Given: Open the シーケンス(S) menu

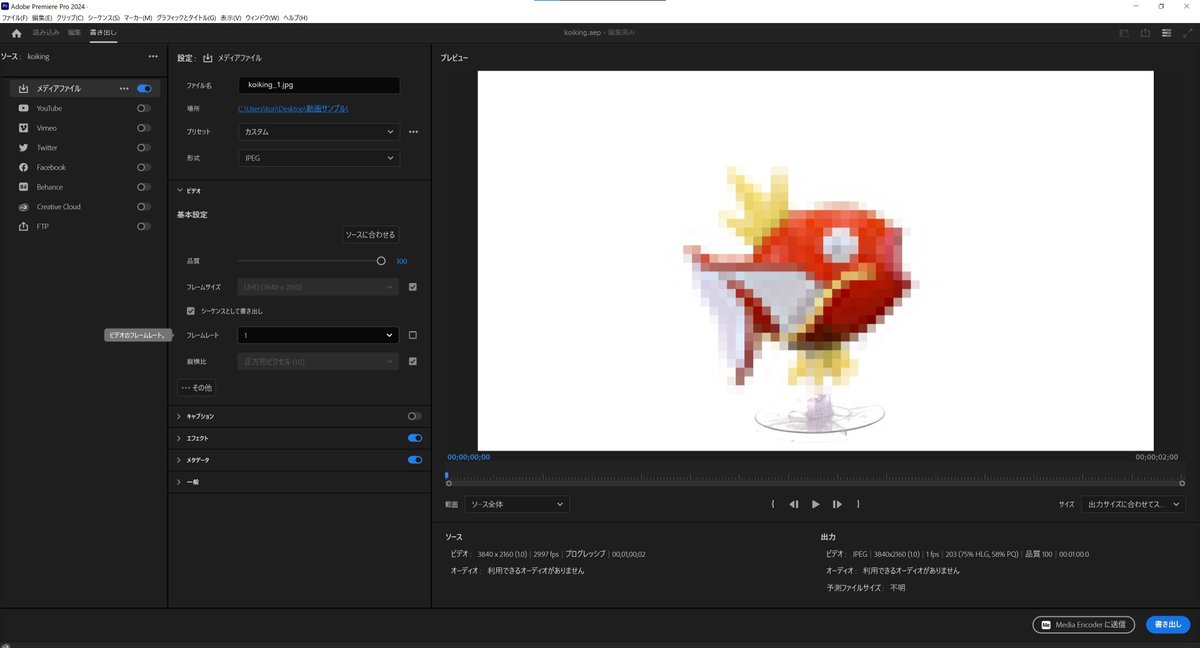Looking at the screenshot, I should click(104, 18).
